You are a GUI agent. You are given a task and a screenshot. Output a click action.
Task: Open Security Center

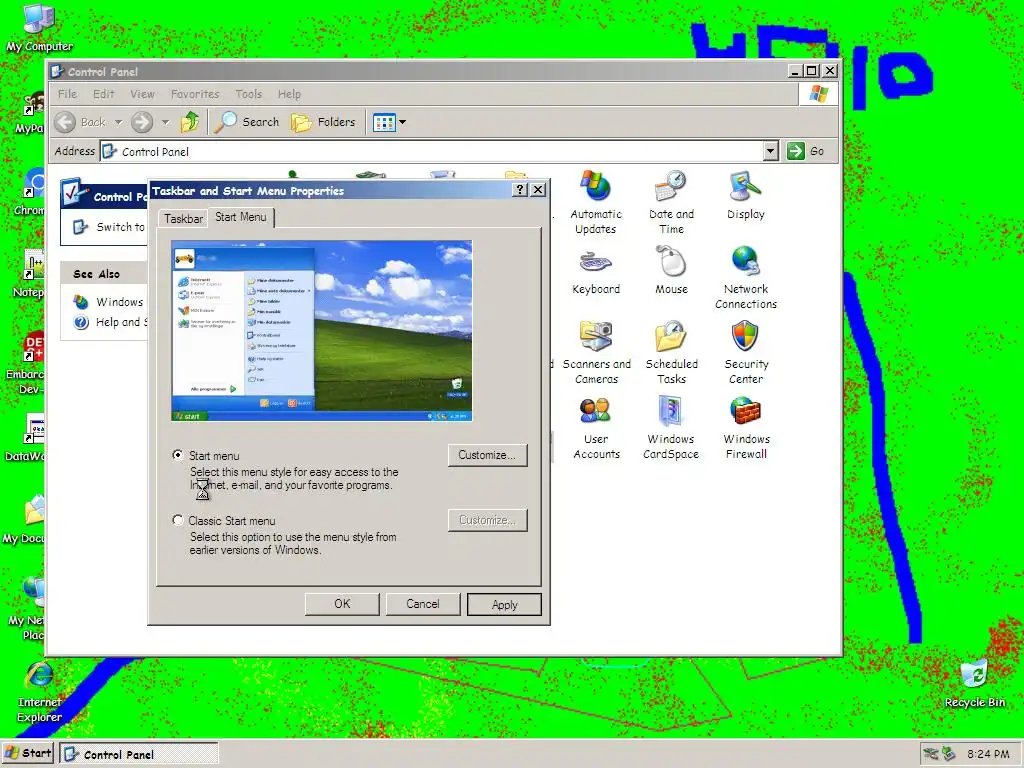coord(746,353)
